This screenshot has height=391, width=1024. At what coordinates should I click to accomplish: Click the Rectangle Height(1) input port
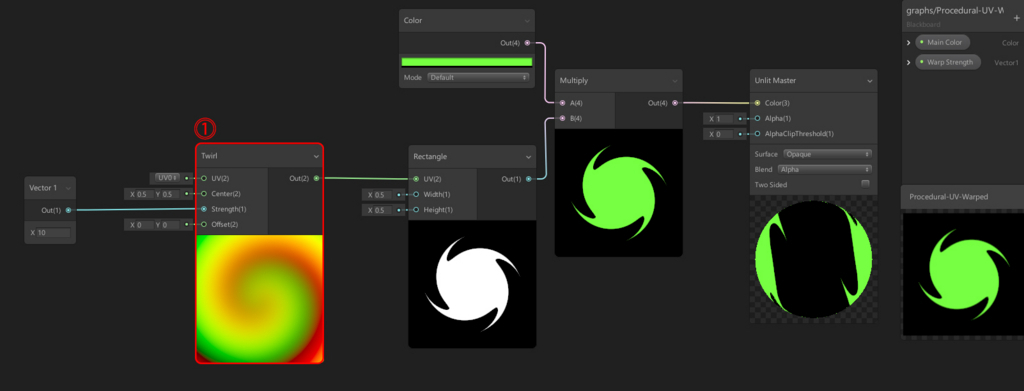pyautogui.click(x=416, y=210)
